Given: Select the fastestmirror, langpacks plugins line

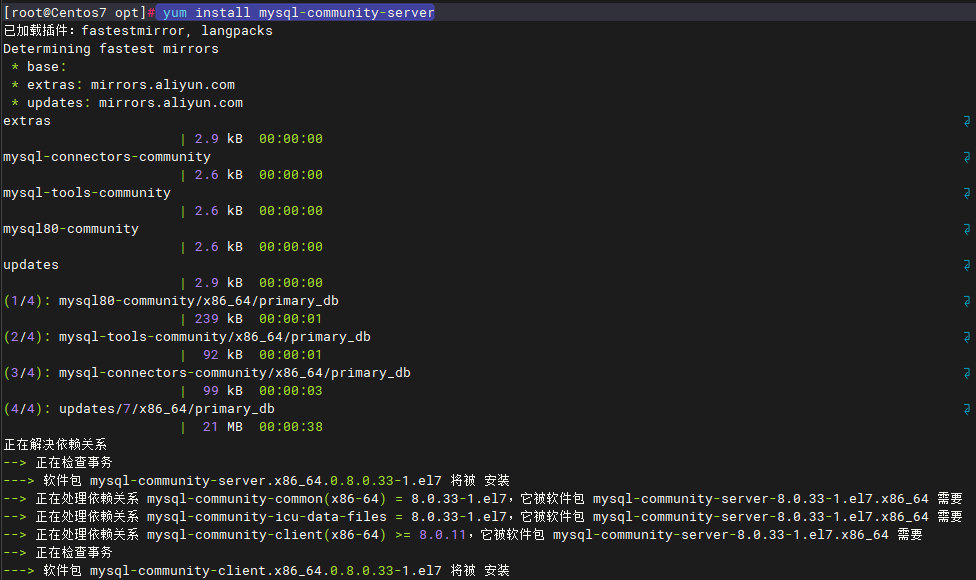Looking at the screenshot, I should [x=138, y=30].
